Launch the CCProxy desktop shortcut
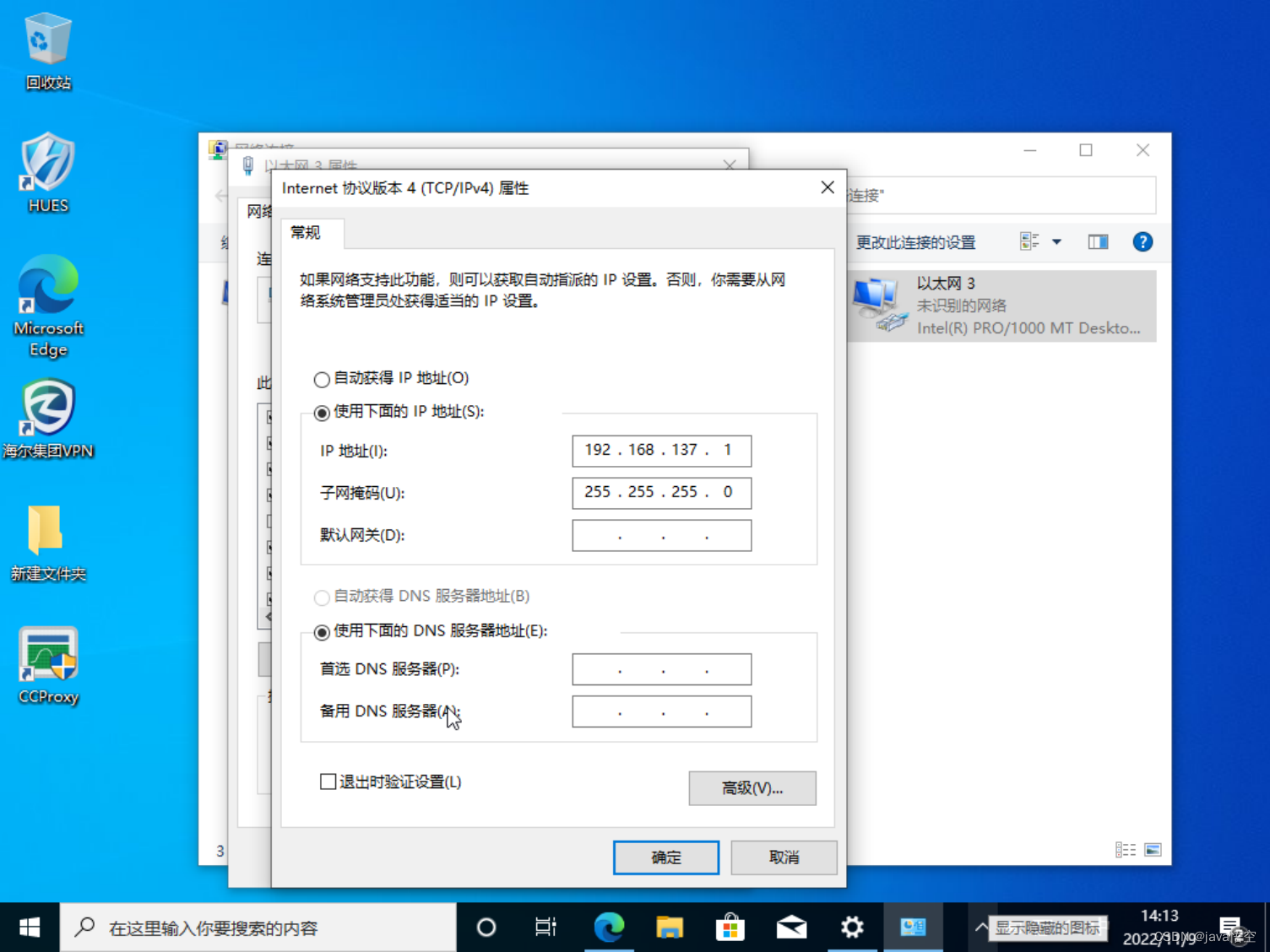The height and width of the screenshot is (952, 1270). click(x=48, y=666)
